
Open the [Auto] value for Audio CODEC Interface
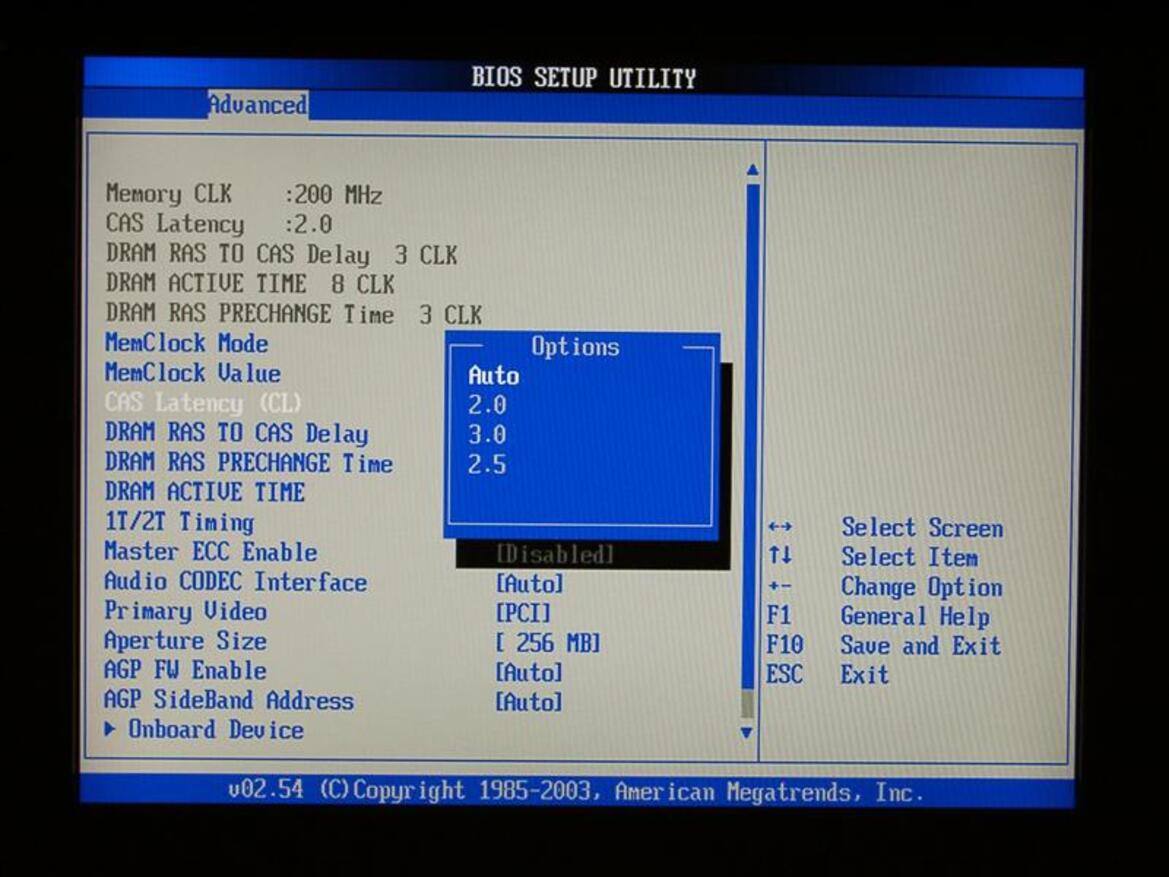tap(529, 583)
